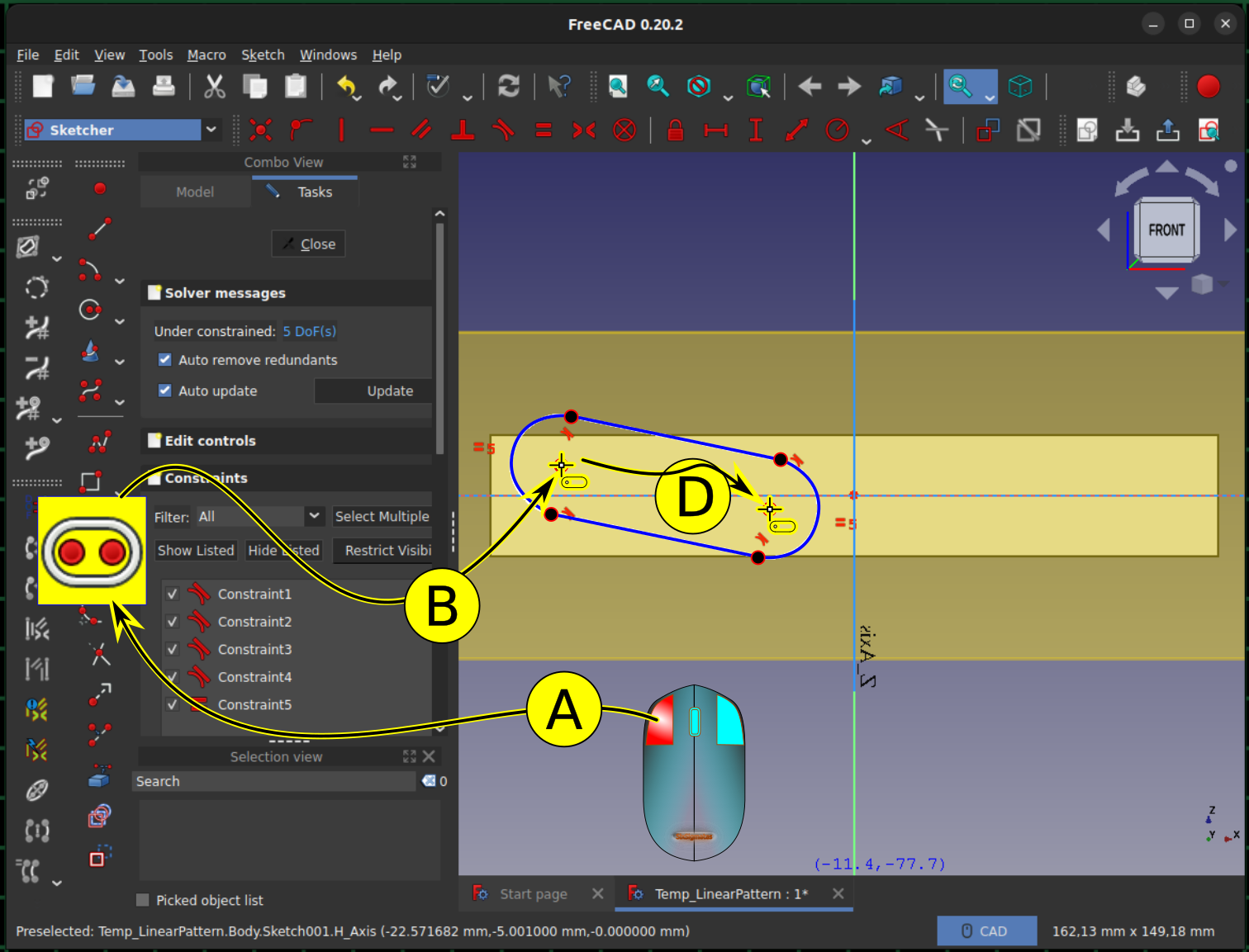Screen dimensions: 1249x952
Task: Open the What's This help cursor
Action: click(559, 86)
